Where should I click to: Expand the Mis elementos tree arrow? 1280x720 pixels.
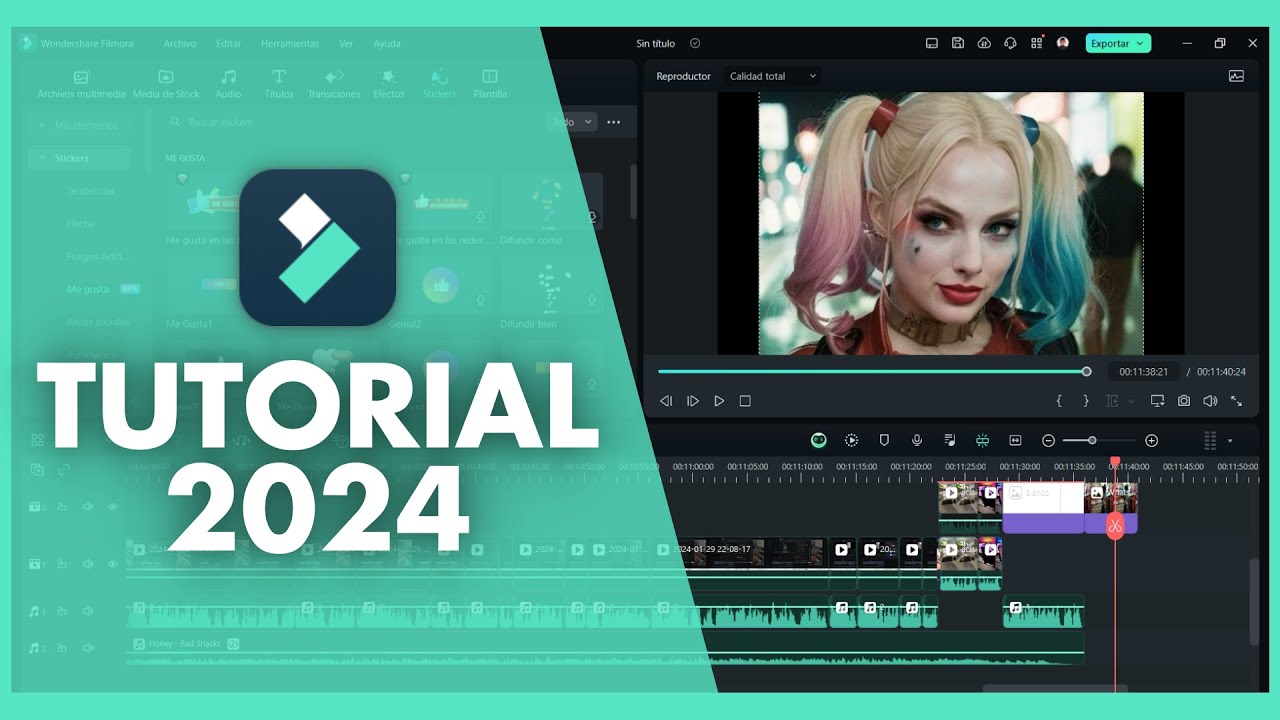coord(42,125)
